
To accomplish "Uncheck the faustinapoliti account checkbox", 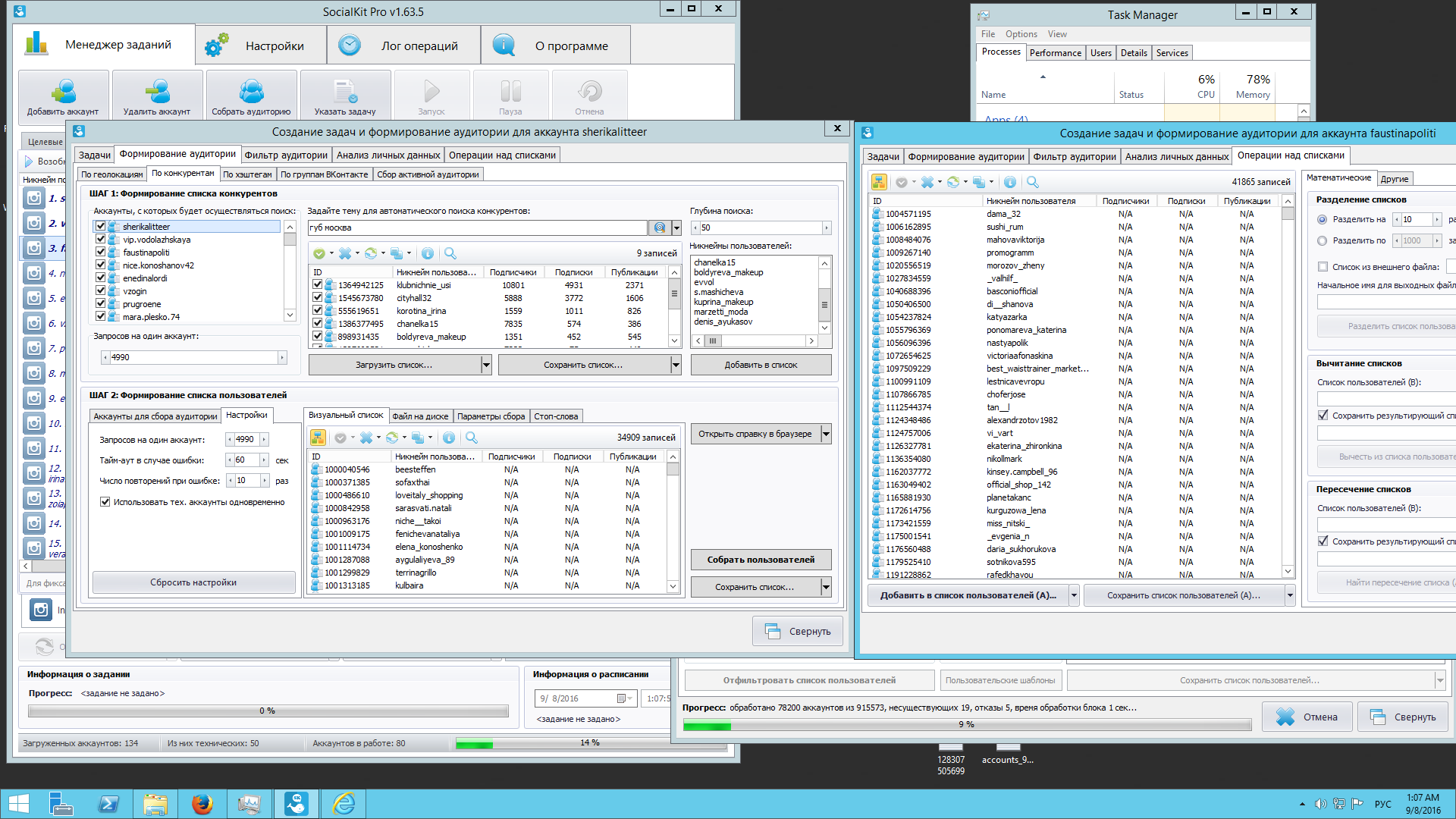I will 101,253.
